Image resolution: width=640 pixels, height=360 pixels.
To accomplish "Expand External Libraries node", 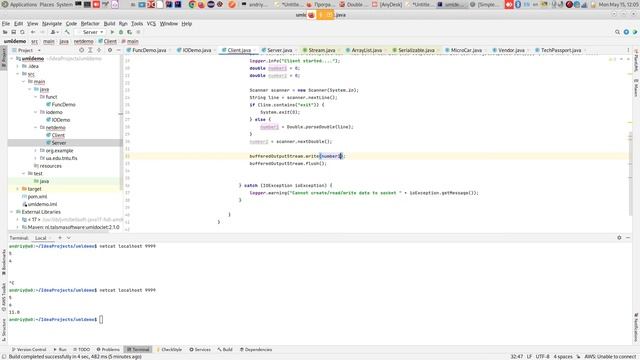I will [x=12, y=212].
